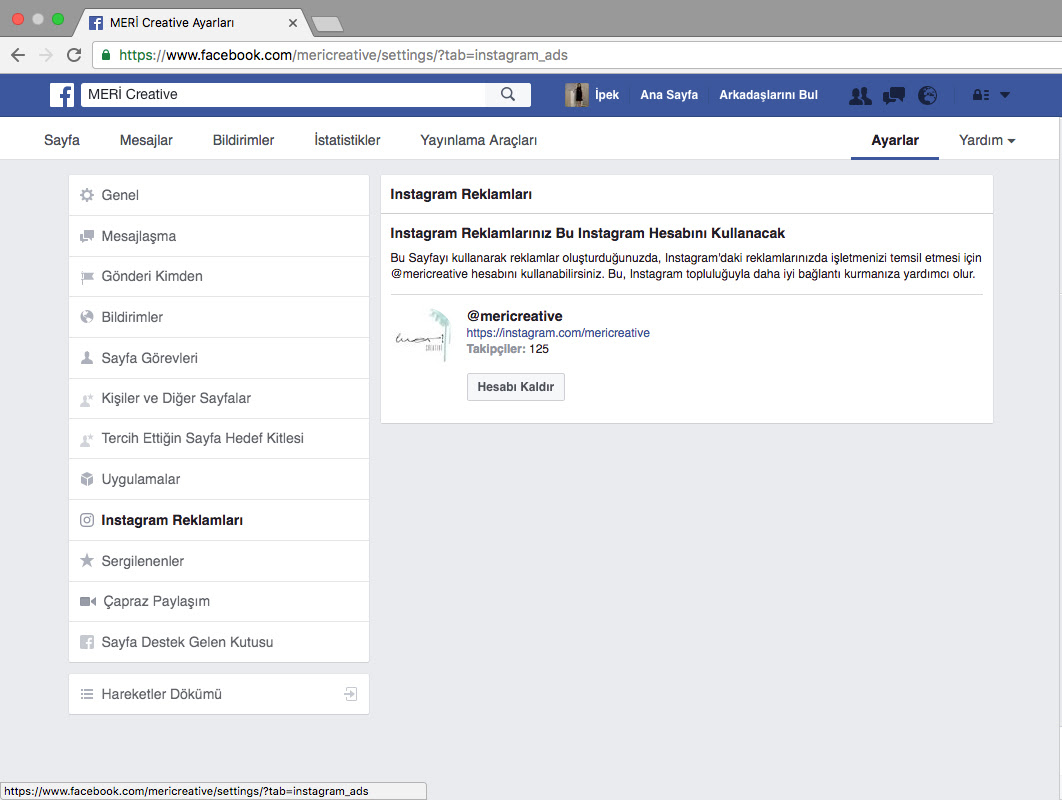Open Sergilenenler settings section
The width and height of the screenshot is (1062, 800).
pyautogui.click(x=219, y=561)
